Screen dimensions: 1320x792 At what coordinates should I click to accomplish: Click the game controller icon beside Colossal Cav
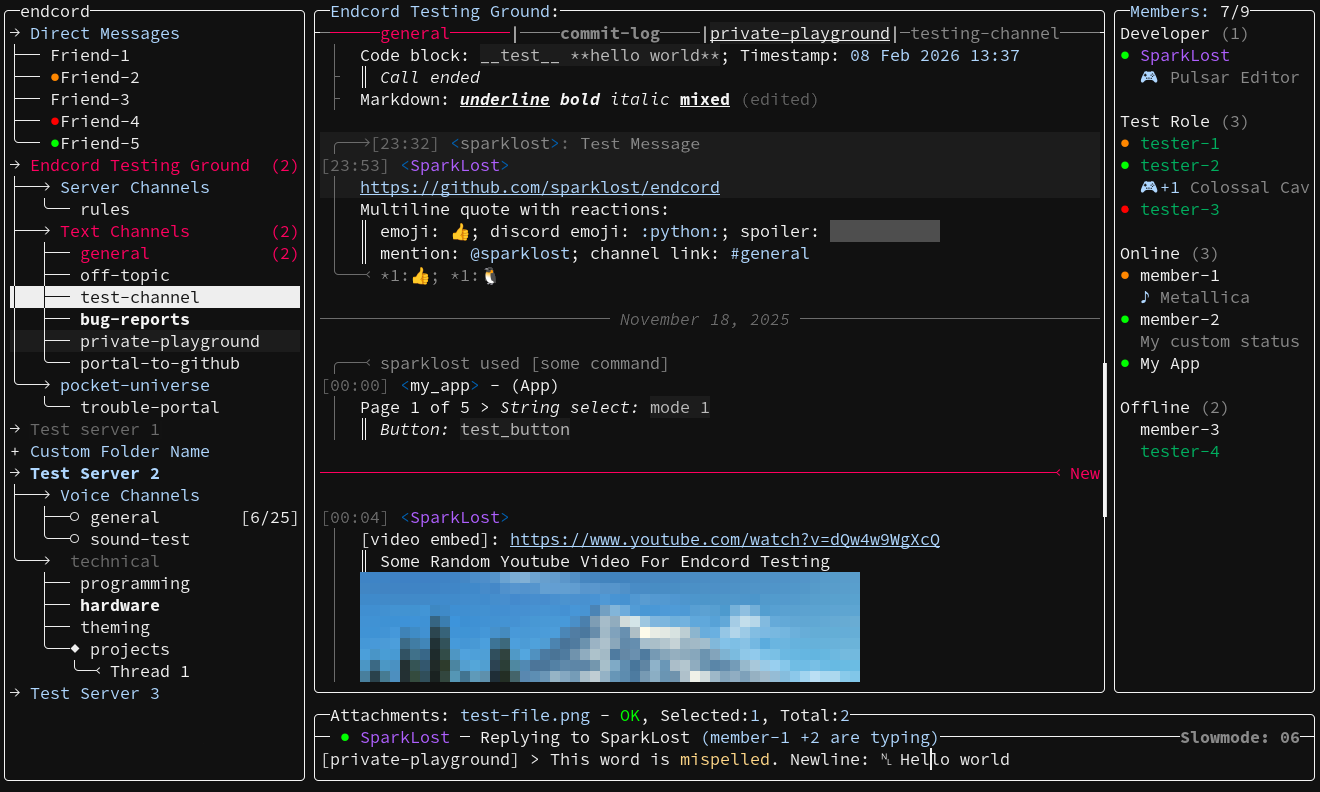(1150, 187)
